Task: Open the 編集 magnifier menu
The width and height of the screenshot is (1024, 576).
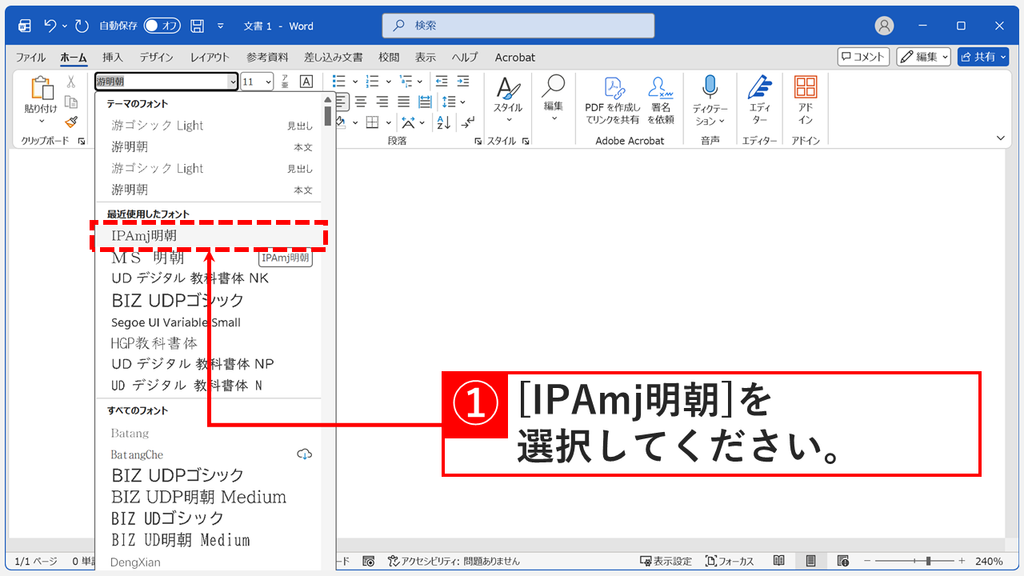Action: (x=553, y=99)
